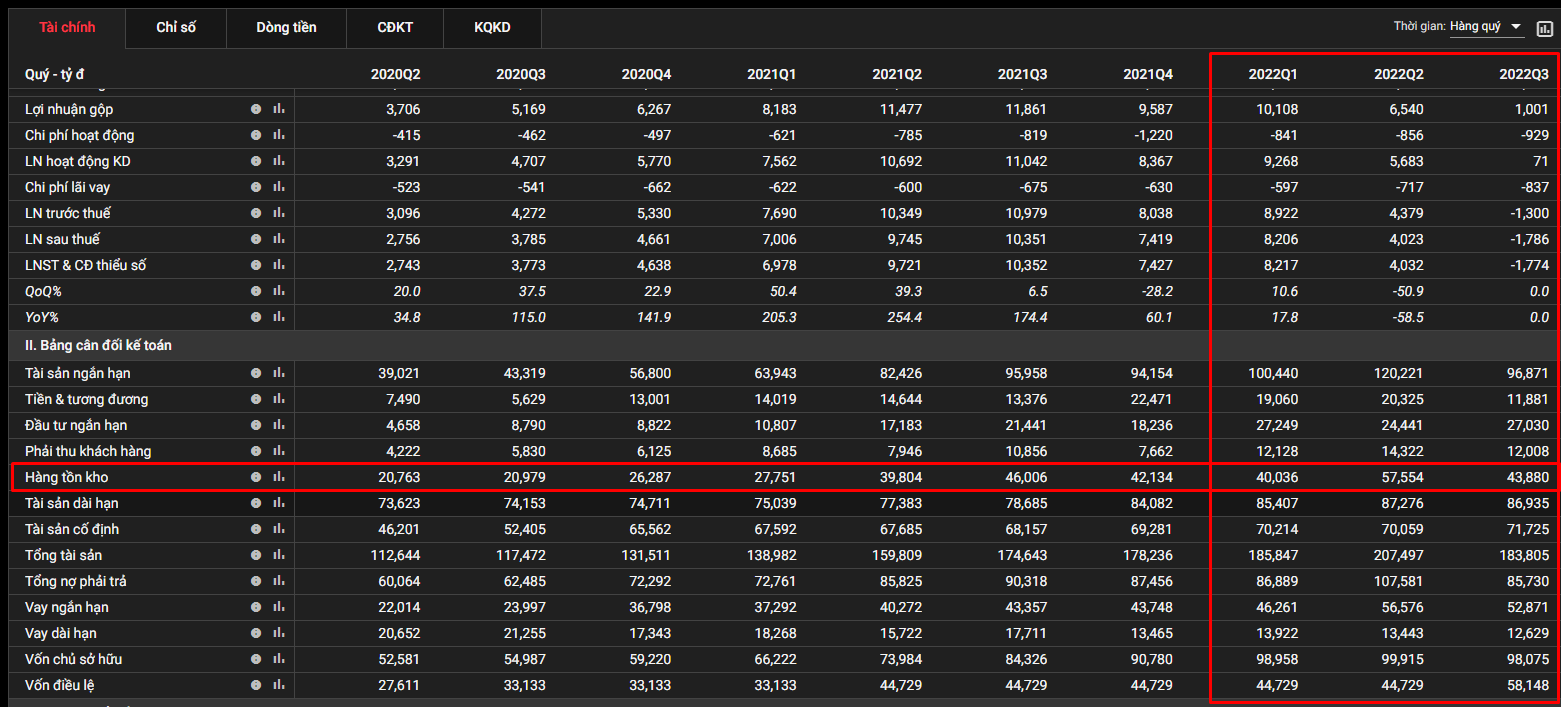Go to the KQKD tab

492,28
